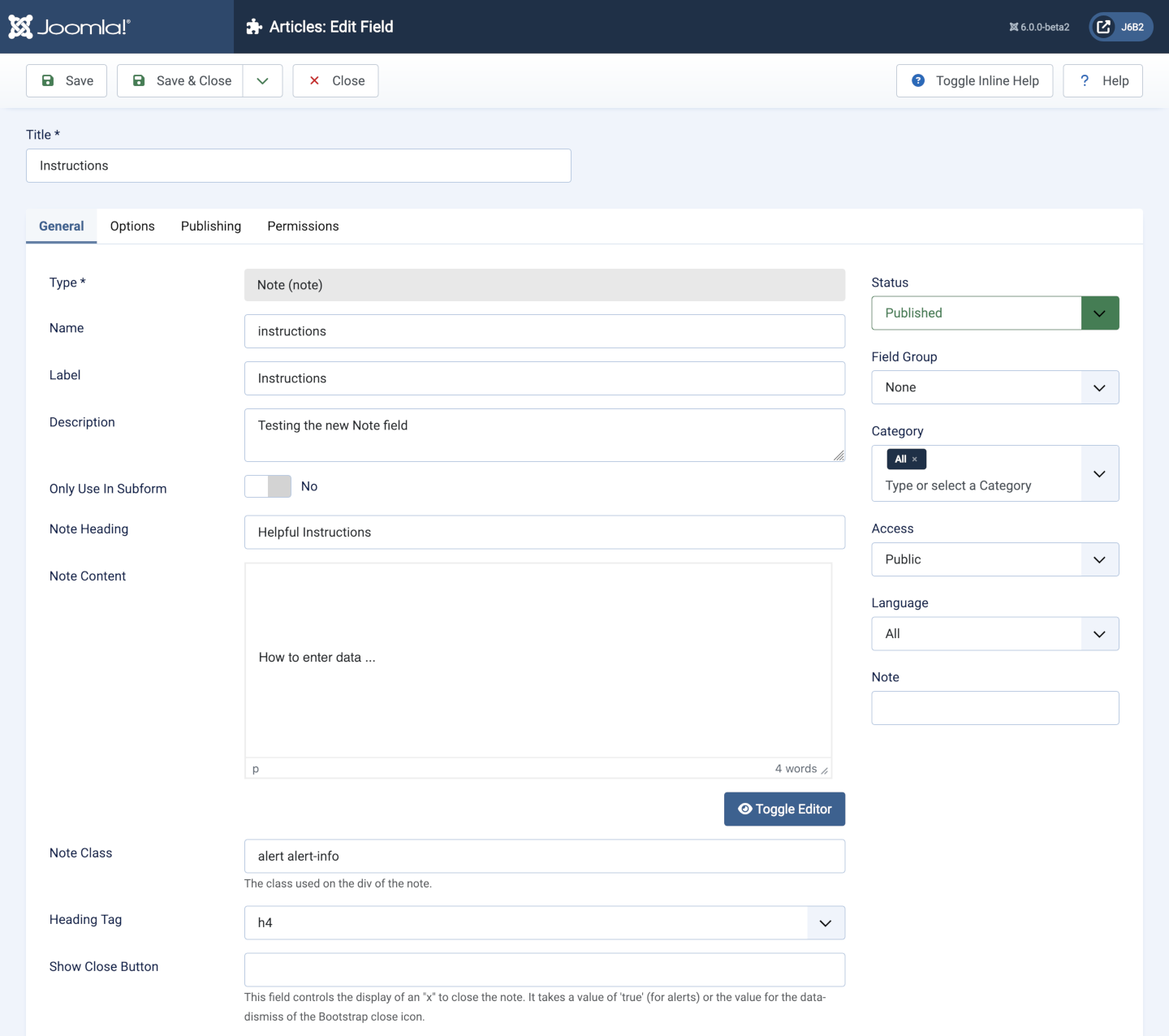Screen dimensions: 1169x1036
Task: Click the Save button with disk icon
Action: click(67, 80)
